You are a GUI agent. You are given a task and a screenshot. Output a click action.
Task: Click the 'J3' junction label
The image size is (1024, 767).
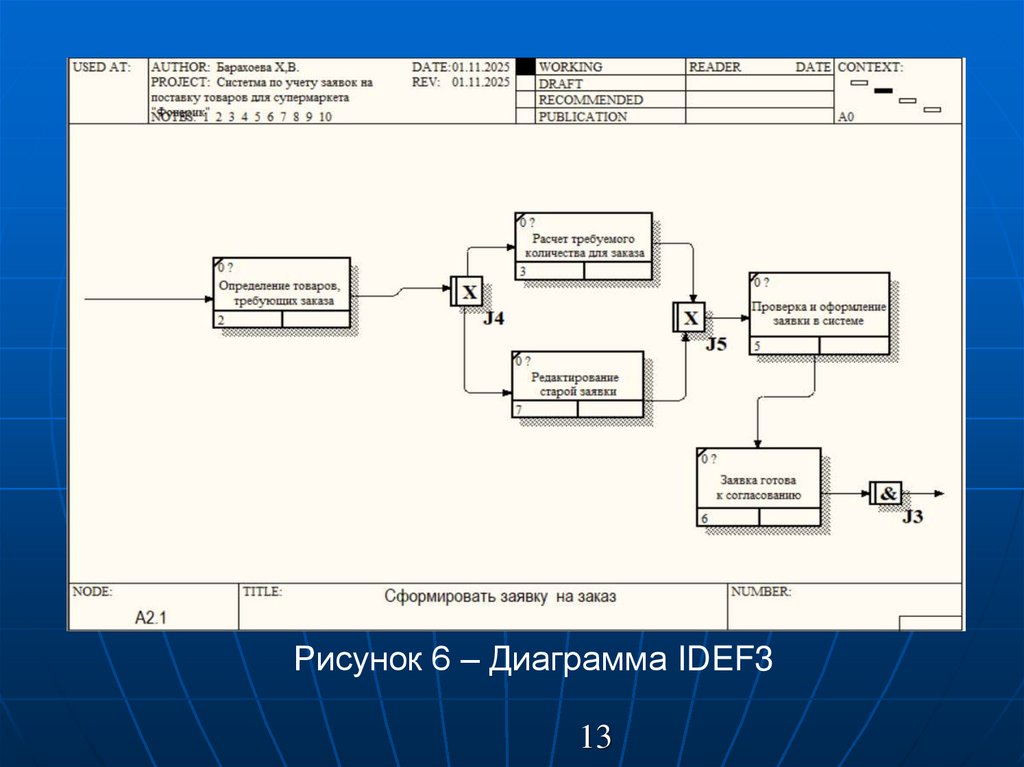[912, 517]
